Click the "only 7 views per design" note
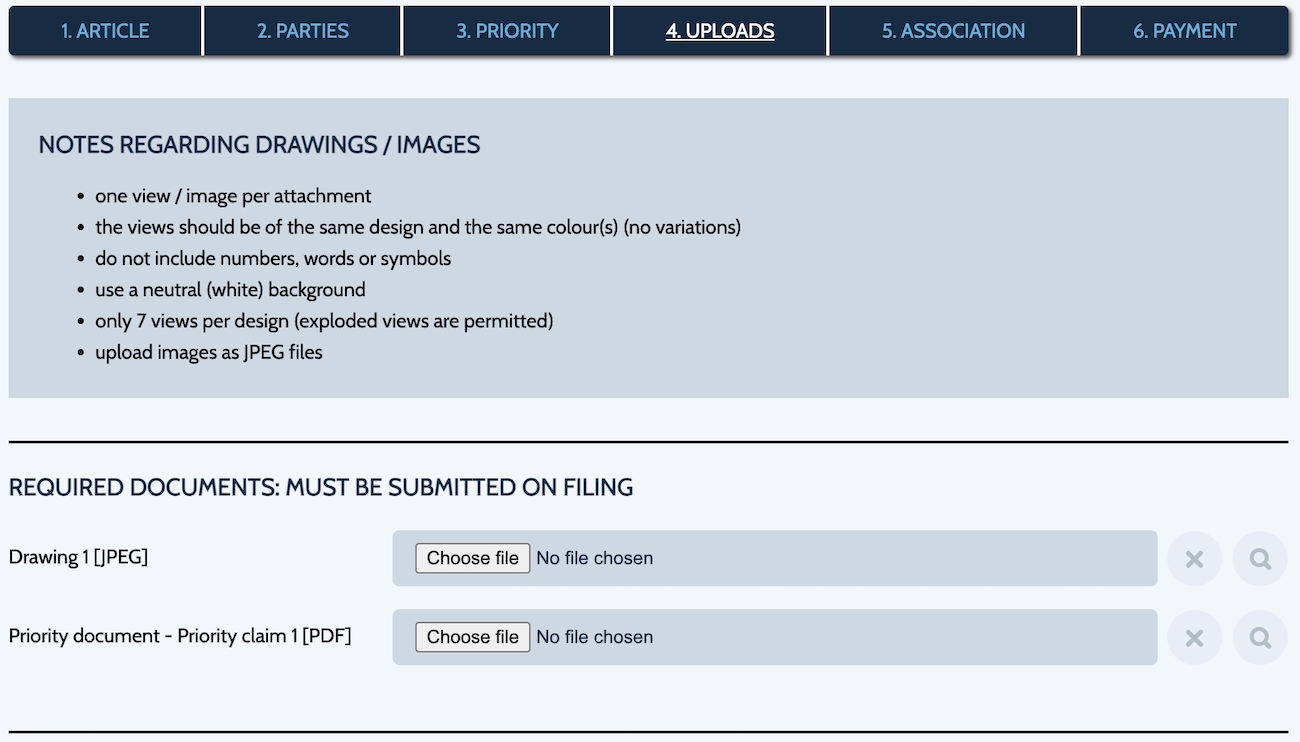1300x742 pixels. (x=324, y=321)
